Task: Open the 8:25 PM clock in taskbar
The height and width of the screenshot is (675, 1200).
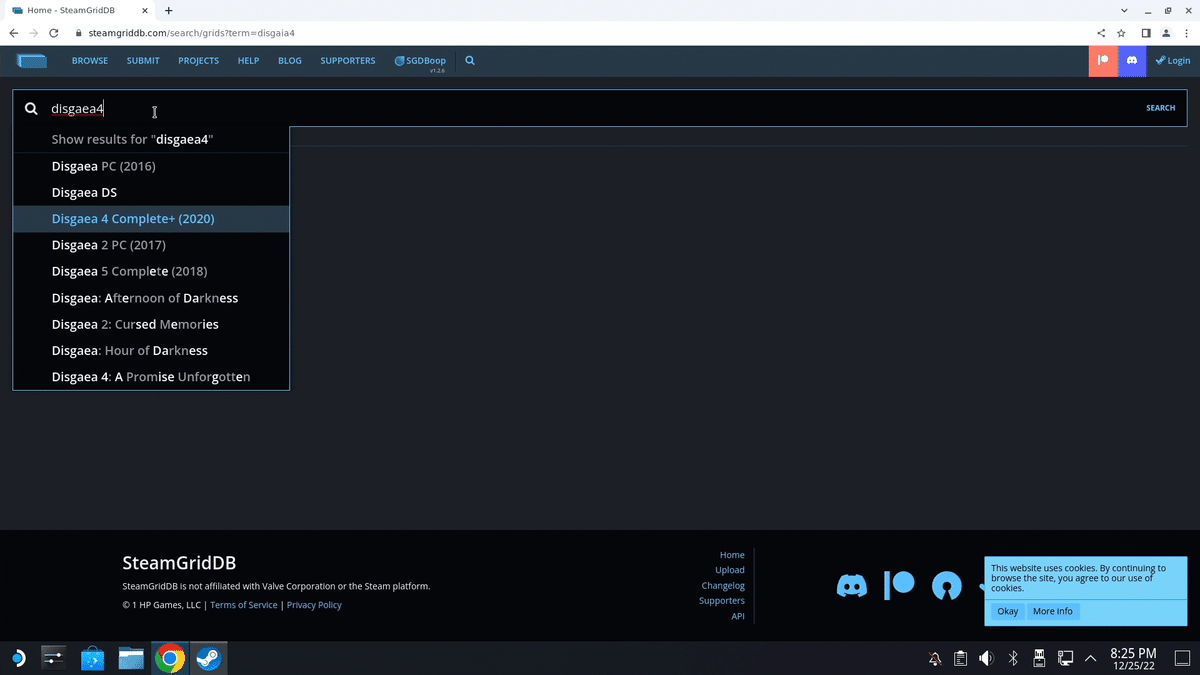Action: pyautogui.click(x=1133, y=658)
